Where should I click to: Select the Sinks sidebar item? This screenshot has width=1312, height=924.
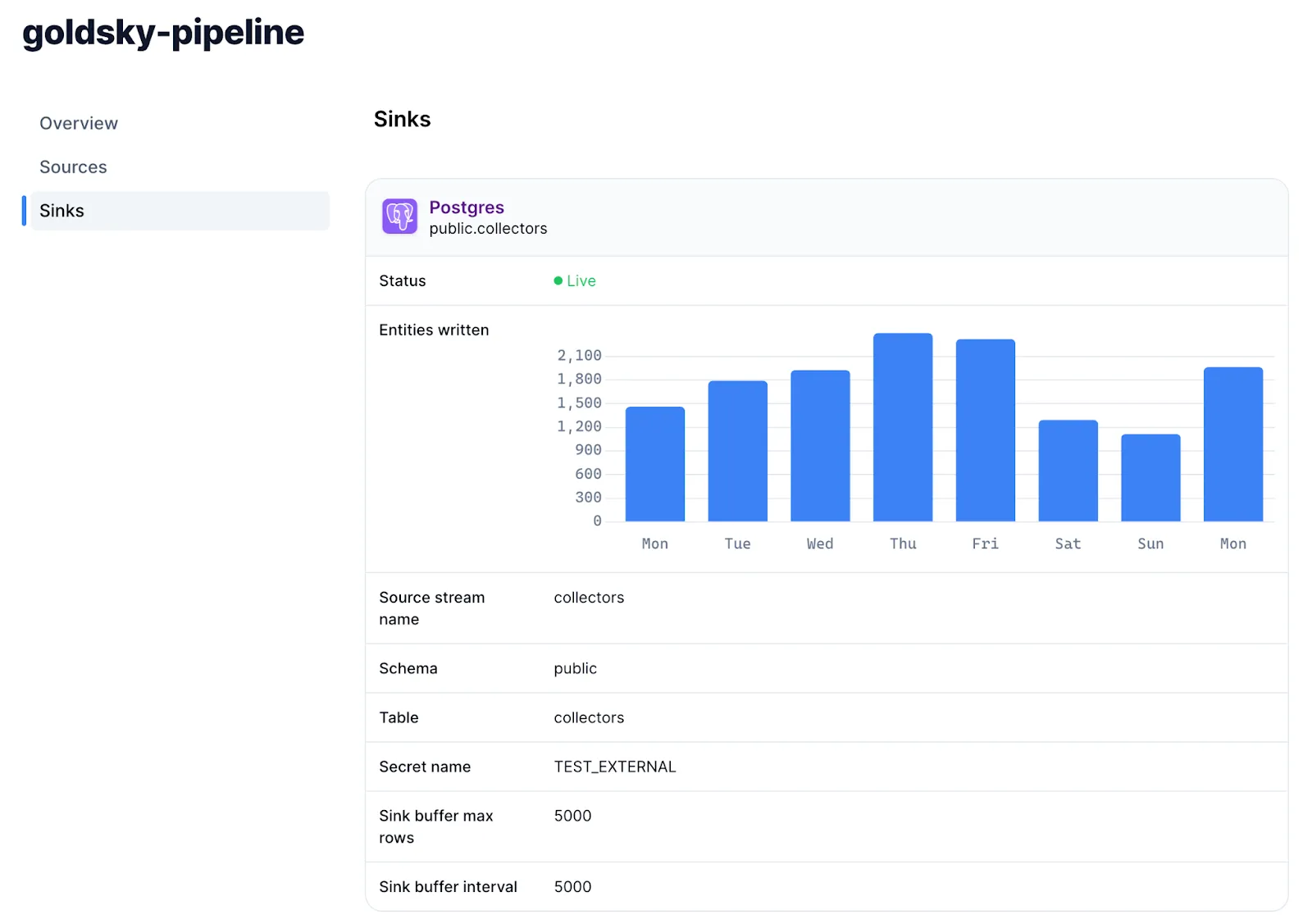coord(61,211)
